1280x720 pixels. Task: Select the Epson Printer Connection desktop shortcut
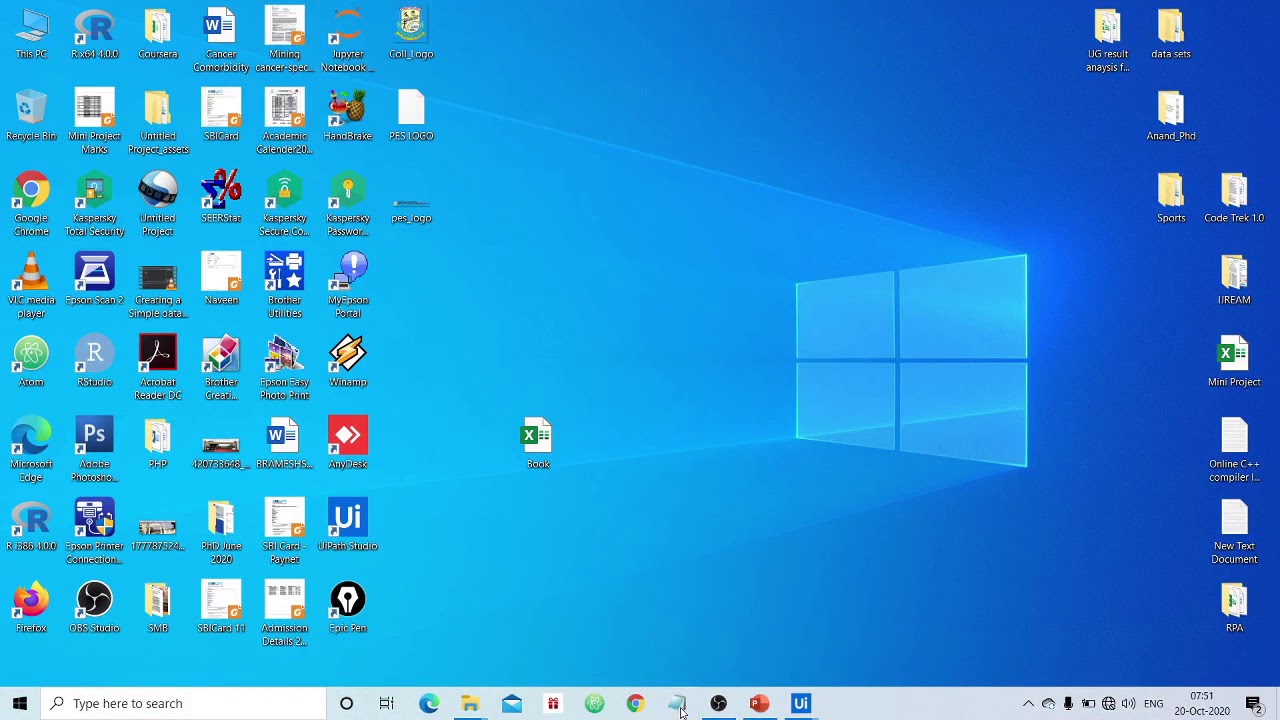pyautogui.click(x=95, y=533)
